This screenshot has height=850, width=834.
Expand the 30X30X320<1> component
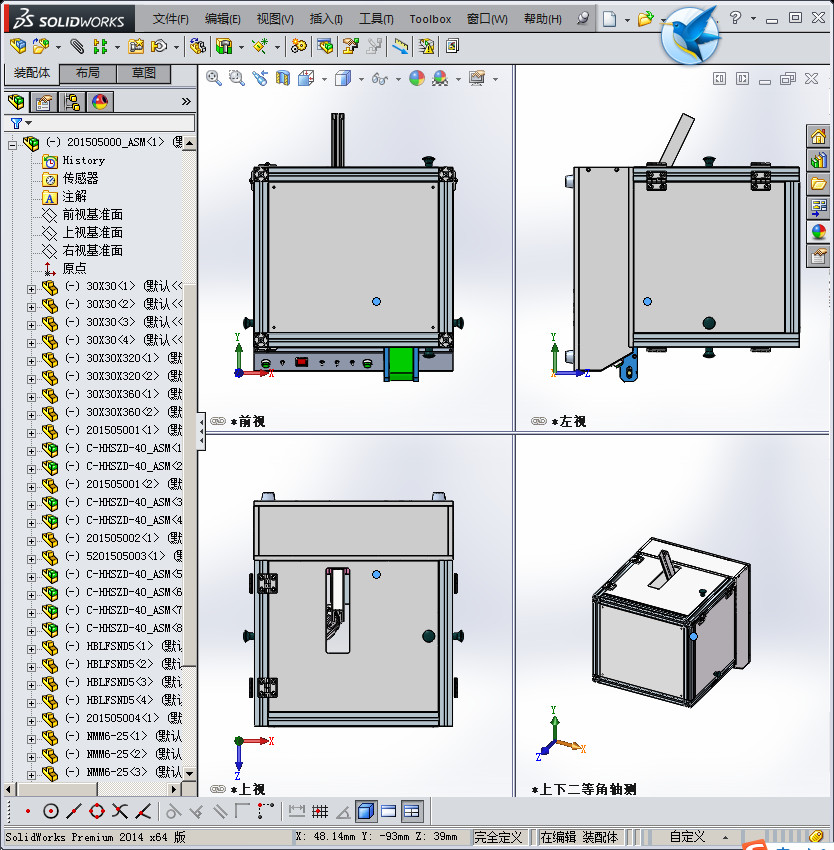coord(31,361)
